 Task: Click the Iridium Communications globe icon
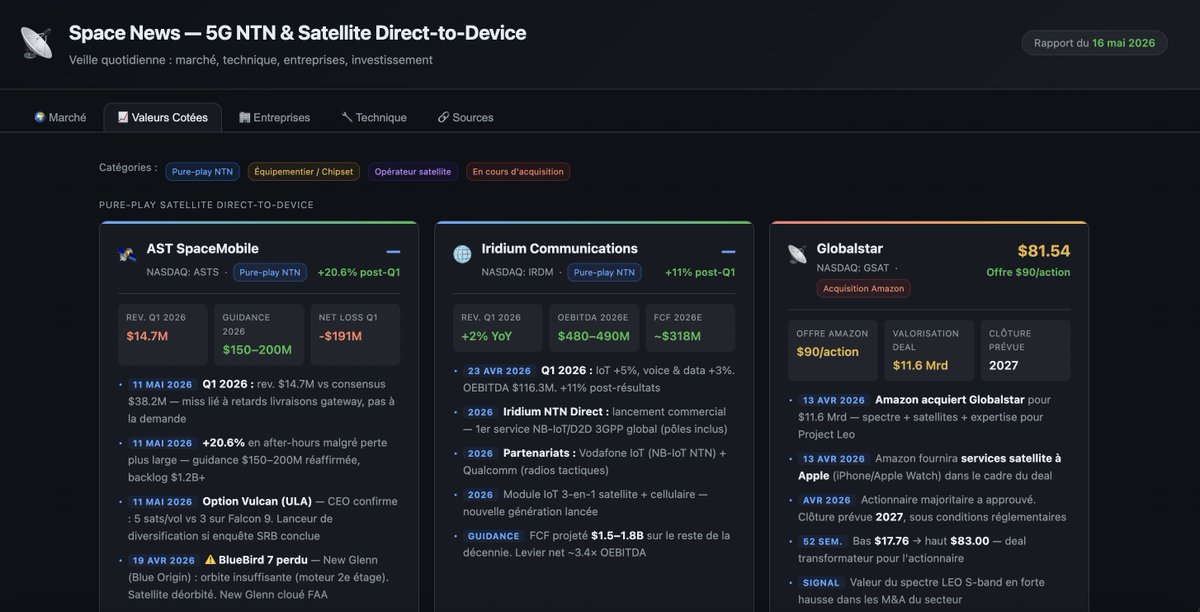462,254
